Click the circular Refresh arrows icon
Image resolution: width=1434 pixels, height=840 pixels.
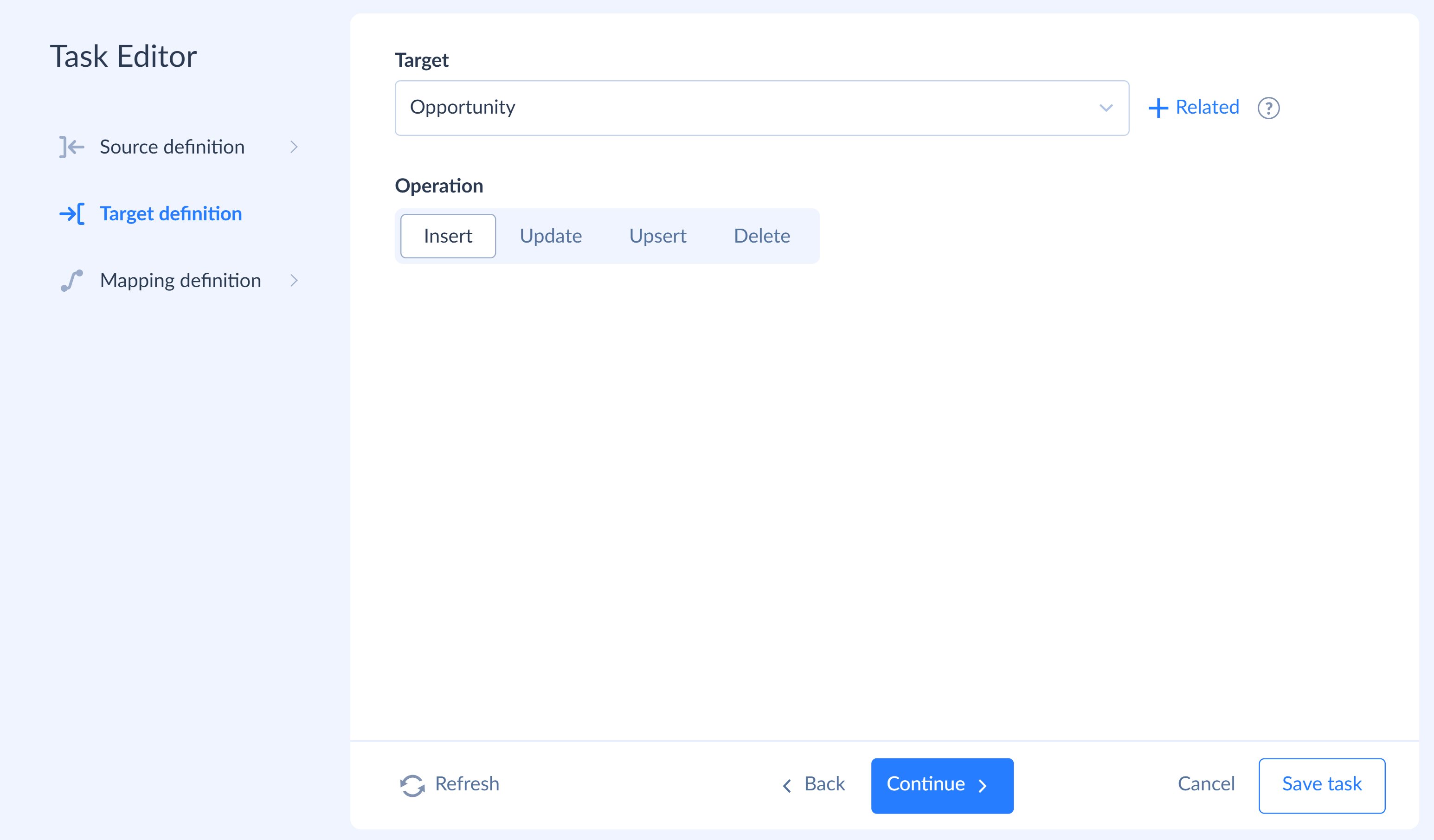click(412, 785)
